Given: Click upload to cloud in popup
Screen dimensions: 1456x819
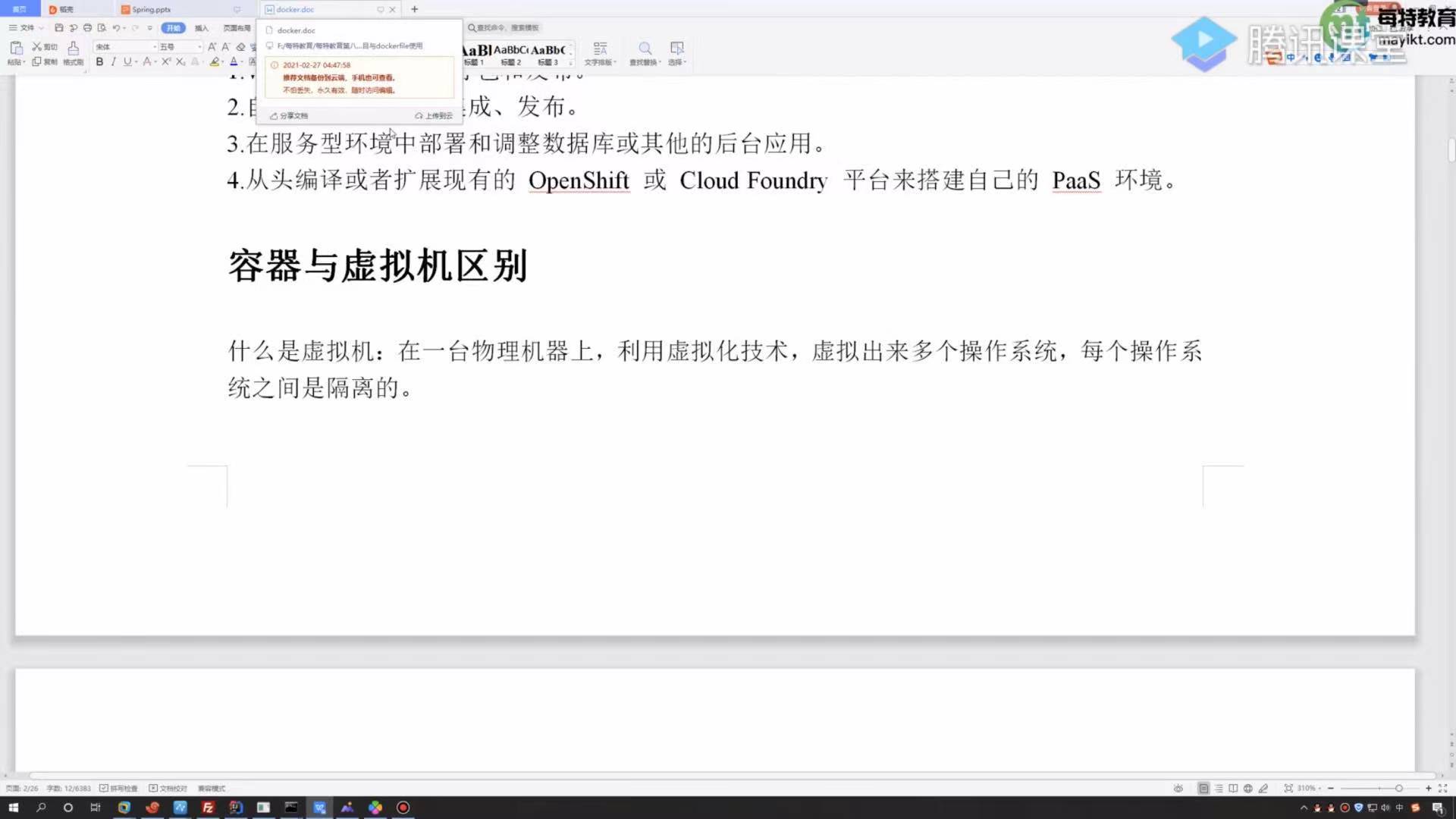Looking at the screenshot, I should [x=435, y=116].
